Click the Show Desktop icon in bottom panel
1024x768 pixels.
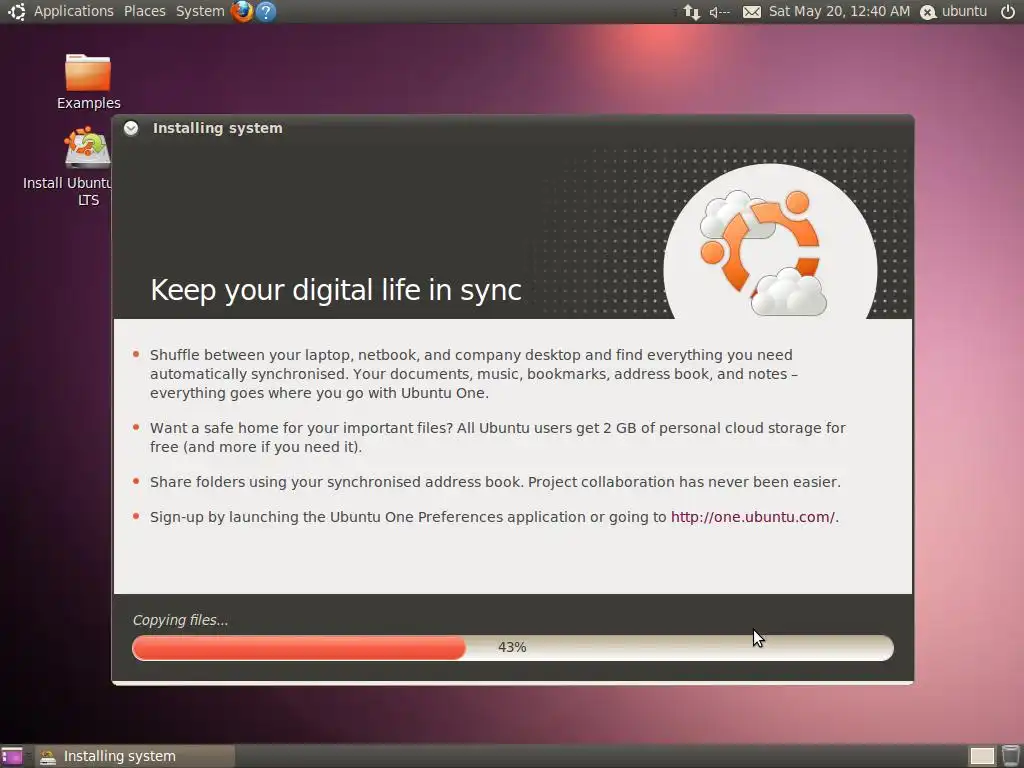(x=12, y=756)
